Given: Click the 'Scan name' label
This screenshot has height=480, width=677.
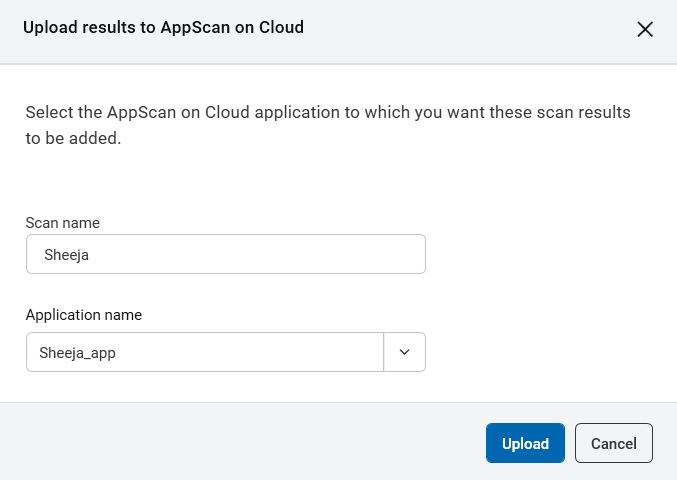Looking at the screenshot, I should (x=62, y=222).
